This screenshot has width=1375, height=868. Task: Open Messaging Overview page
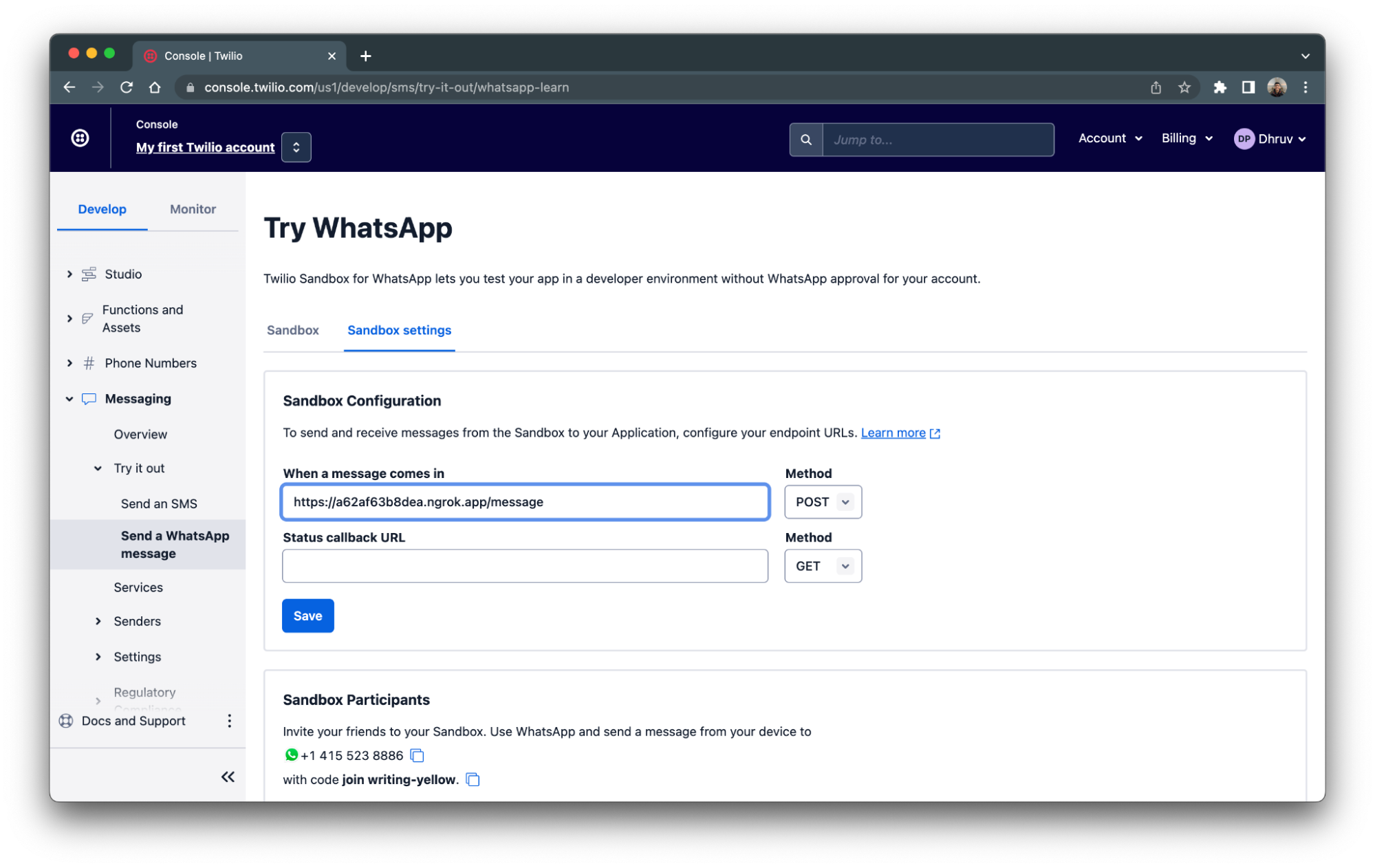point(140,434)
